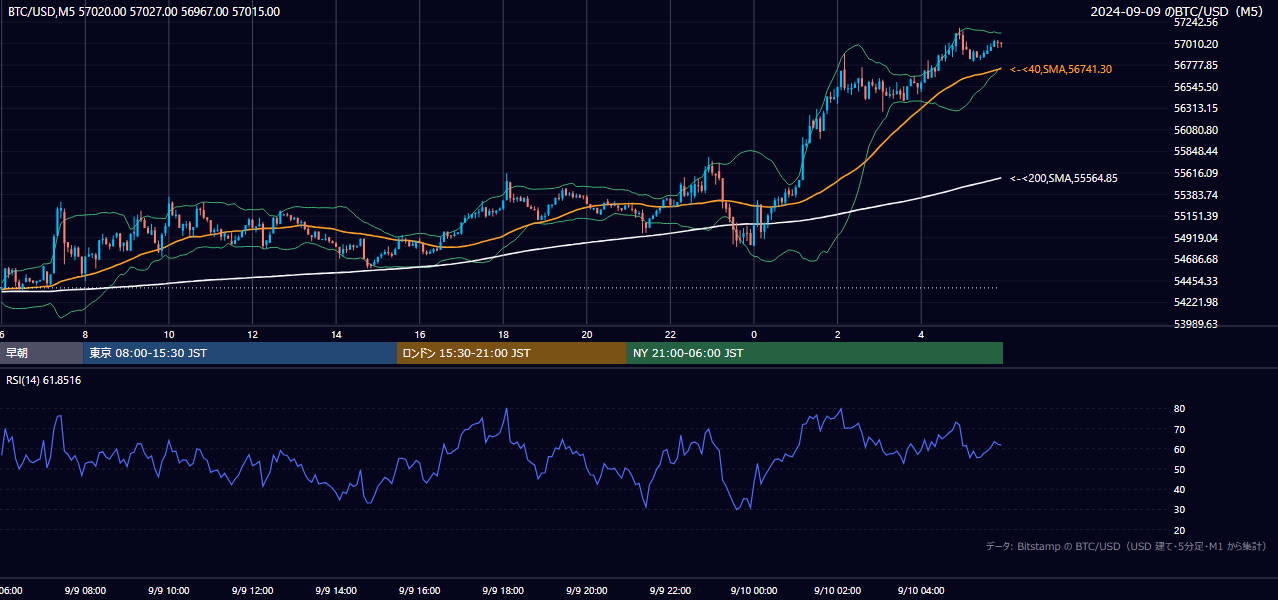1278x600 pixels.
Task: Click the 57010.20 price axis label
Action: pyautogui.click(x=1196, y=44)
